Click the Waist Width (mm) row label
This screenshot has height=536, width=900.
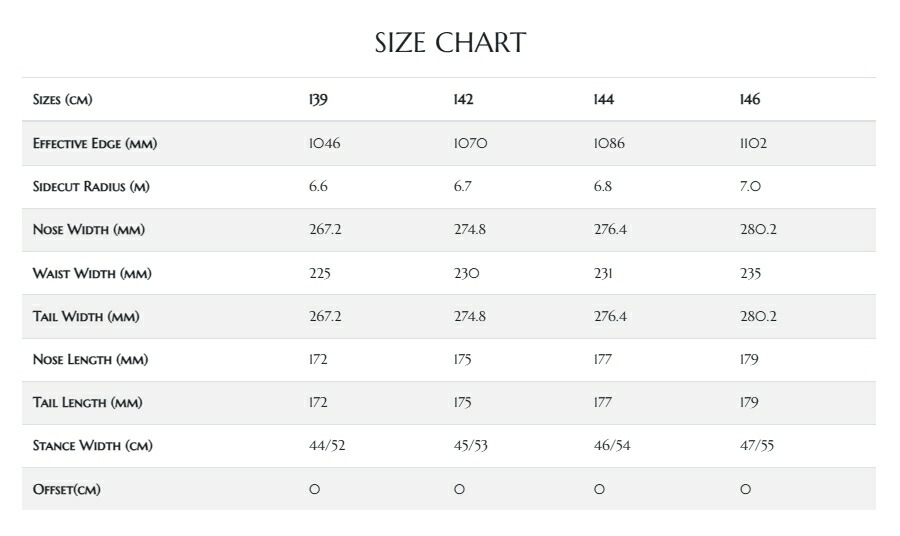click(x=92, y=274)
